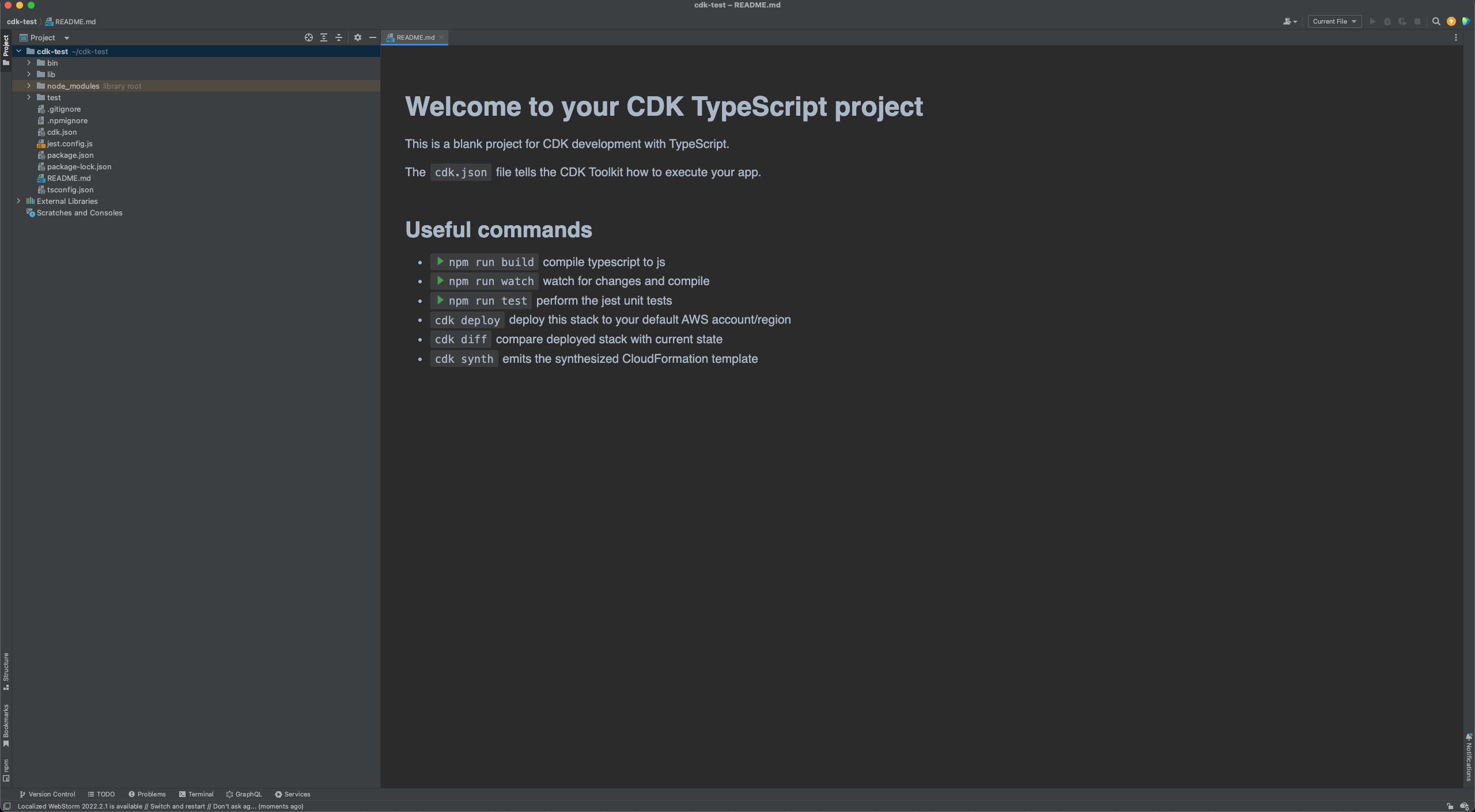Screen dimensions: 1475x812
Task: Expand the node_modules folder
Action: (x=29, y=86)
